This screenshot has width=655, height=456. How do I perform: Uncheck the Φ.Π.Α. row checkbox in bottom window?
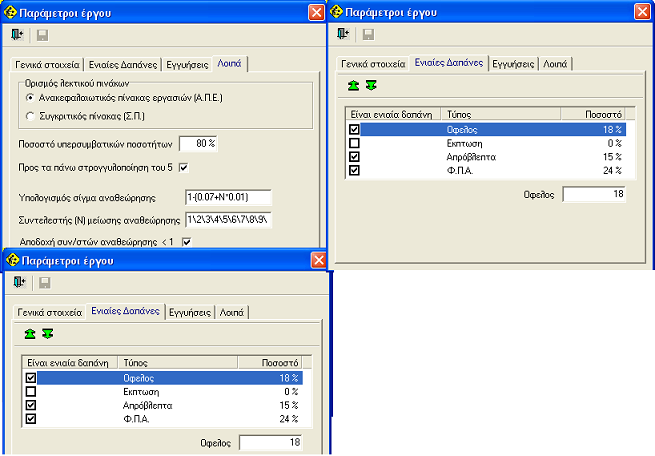29,419
